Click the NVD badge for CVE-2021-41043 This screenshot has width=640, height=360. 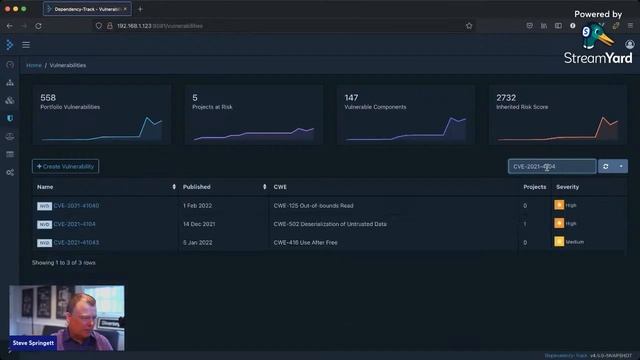click(x=44, y=243)
